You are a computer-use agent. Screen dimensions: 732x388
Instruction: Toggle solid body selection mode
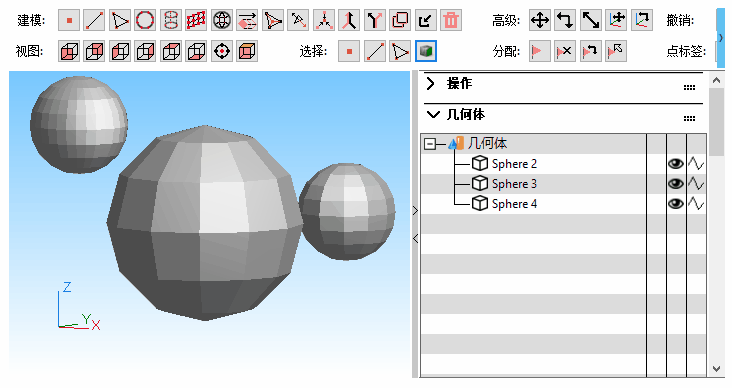pos(426,51)
